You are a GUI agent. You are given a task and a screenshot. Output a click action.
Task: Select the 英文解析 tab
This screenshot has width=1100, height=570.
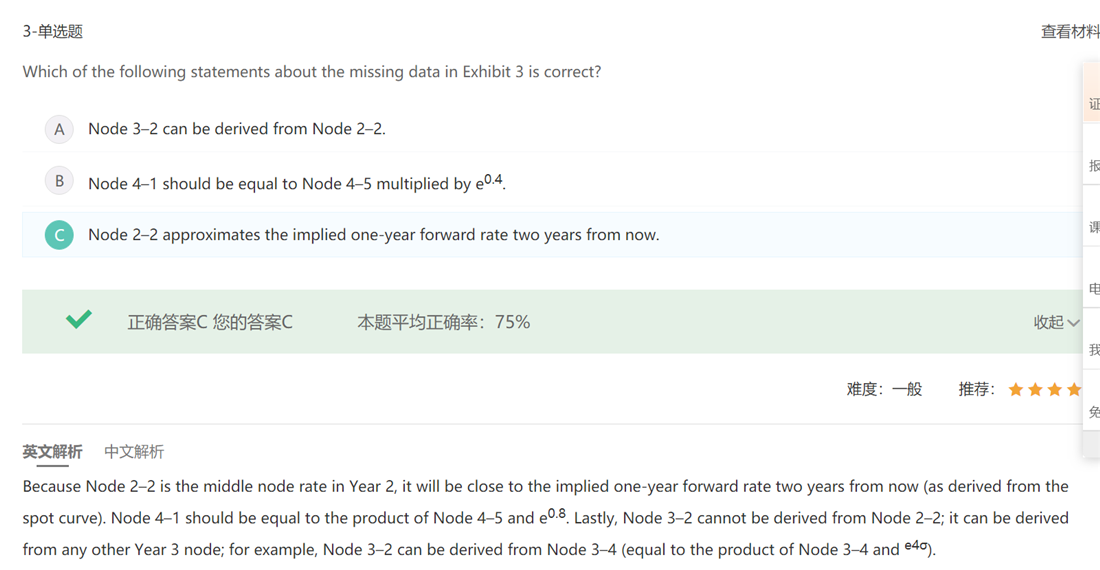click(52, 452)
